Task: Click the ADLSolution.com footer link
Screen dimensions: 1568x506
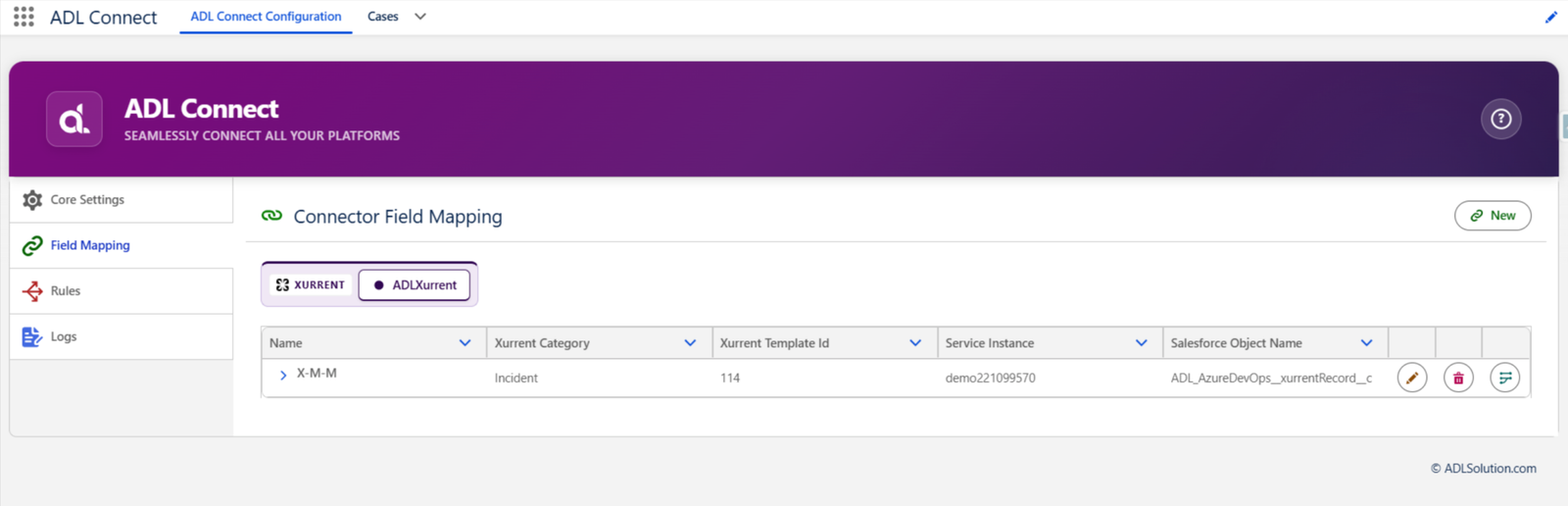Action: coord(1484,469)
